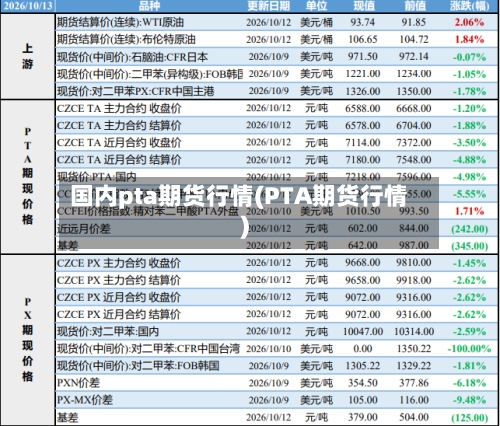The width and height of the screenshot is (500, 426).
Task: Select the 更新日期 column header
Action: click(x=269, y=6)
